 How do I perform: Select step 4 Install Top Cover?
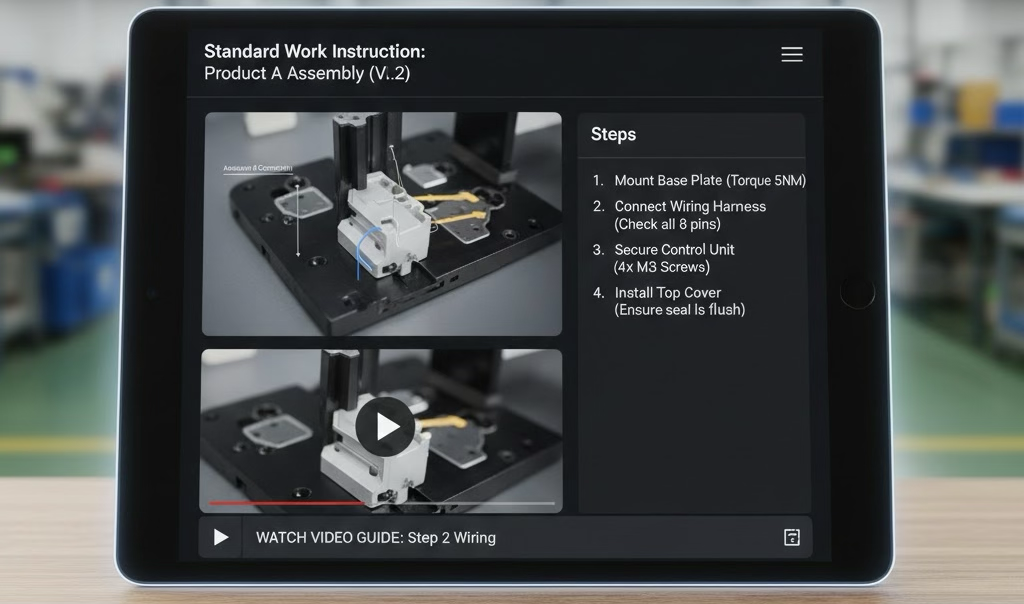(668, 301)
